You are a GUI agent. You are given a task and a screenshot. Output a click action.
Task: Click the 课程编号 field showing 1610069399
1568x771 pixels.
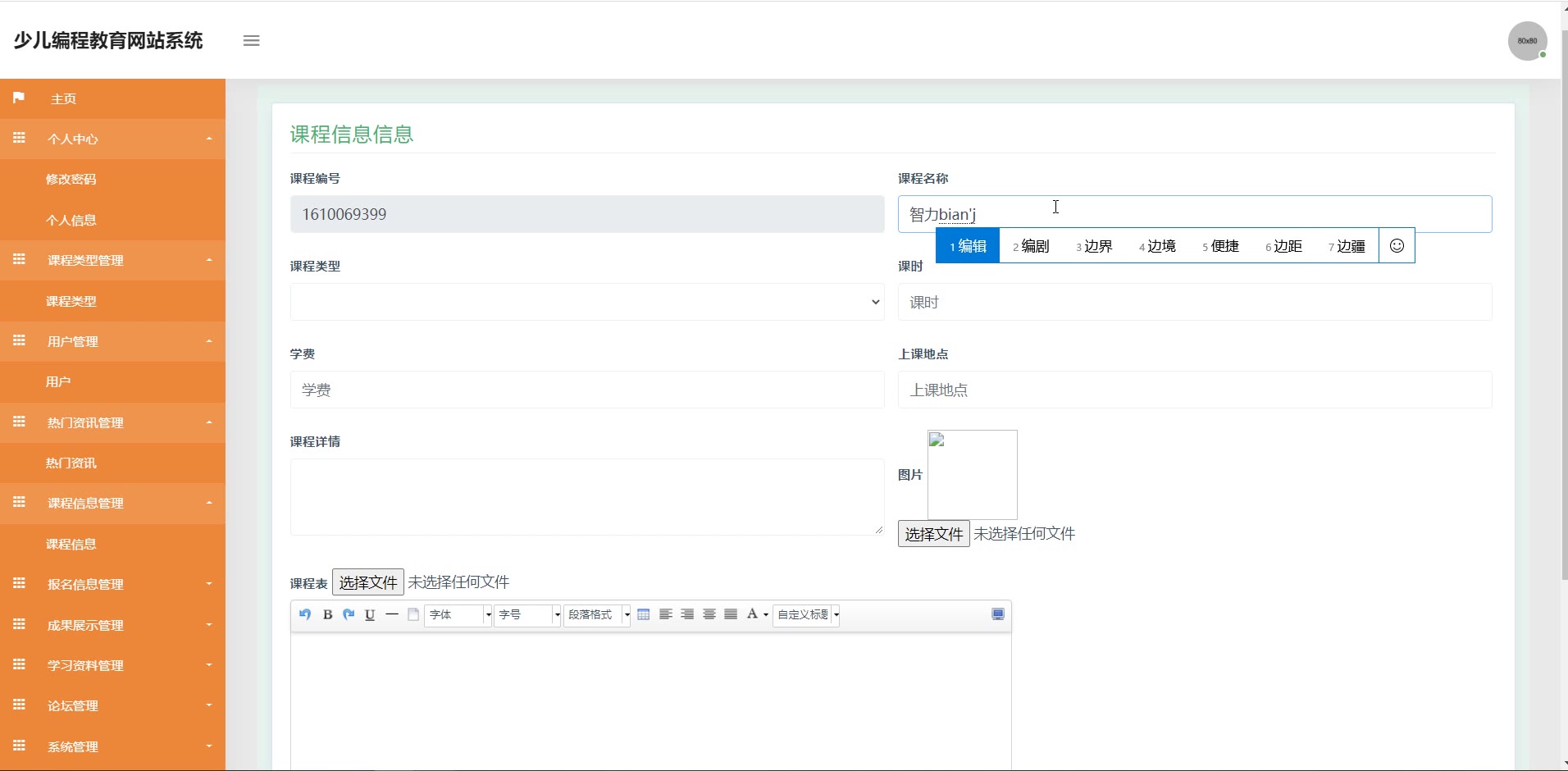587,214
